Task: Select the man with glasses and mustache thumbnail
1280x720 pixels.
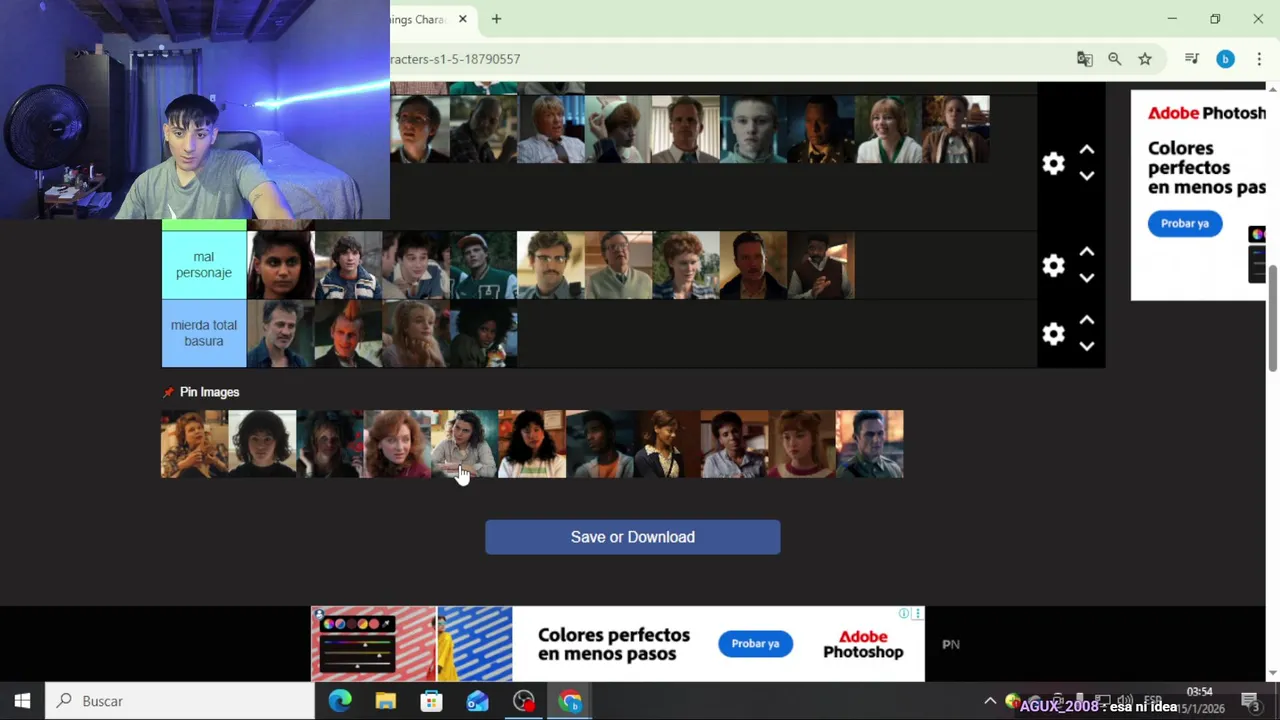Action: pyautogui.click(x=551, y=265)
